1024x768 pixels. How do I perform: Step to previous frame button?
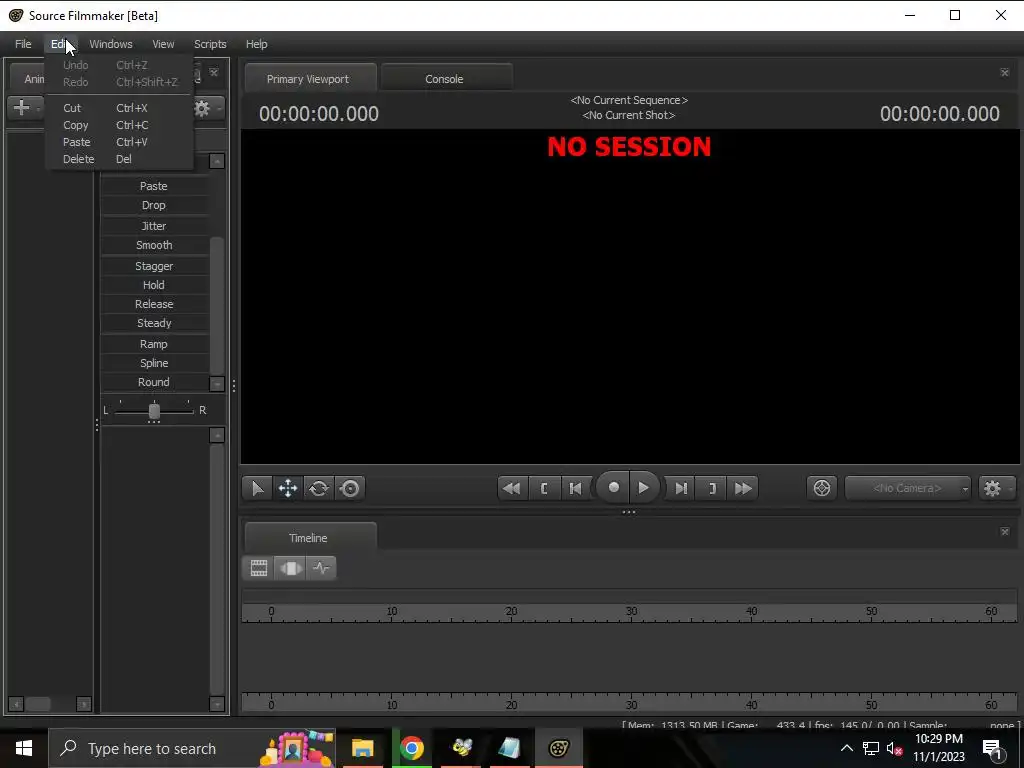click(x=575, y=488)
